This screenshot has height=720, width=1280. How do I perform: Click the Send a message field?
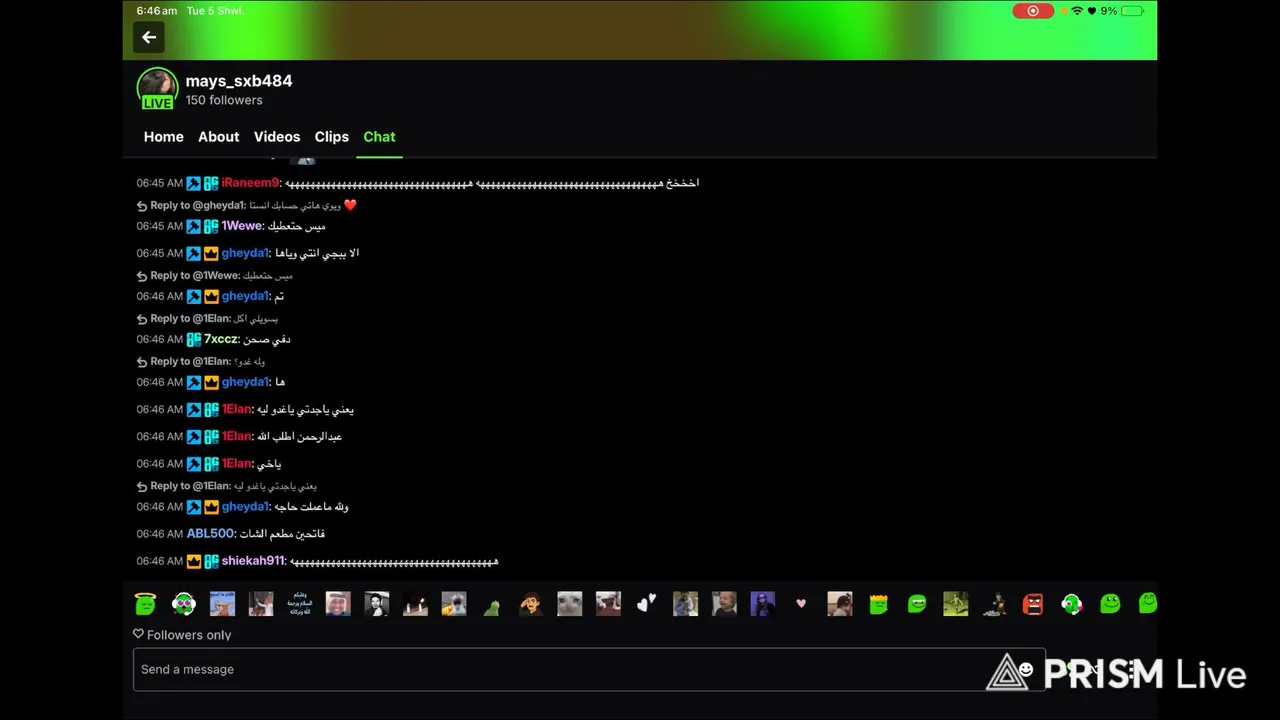pyautogui.click(x=589, y=669)
